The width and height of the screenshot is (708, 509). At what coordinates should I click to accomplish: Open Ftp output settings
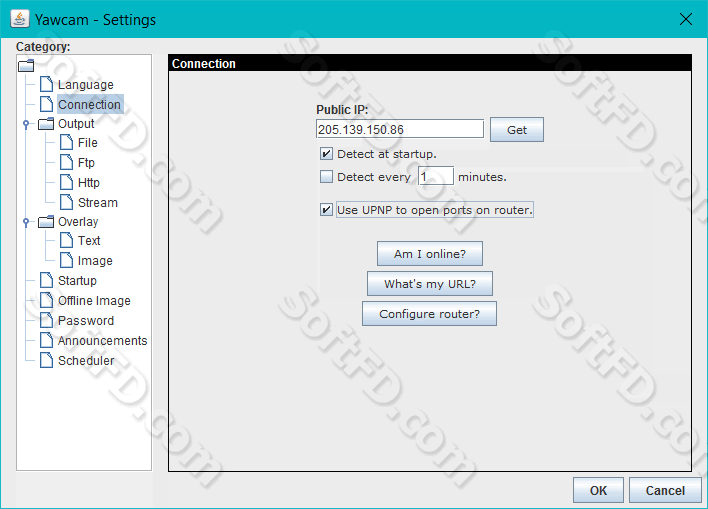86,163
